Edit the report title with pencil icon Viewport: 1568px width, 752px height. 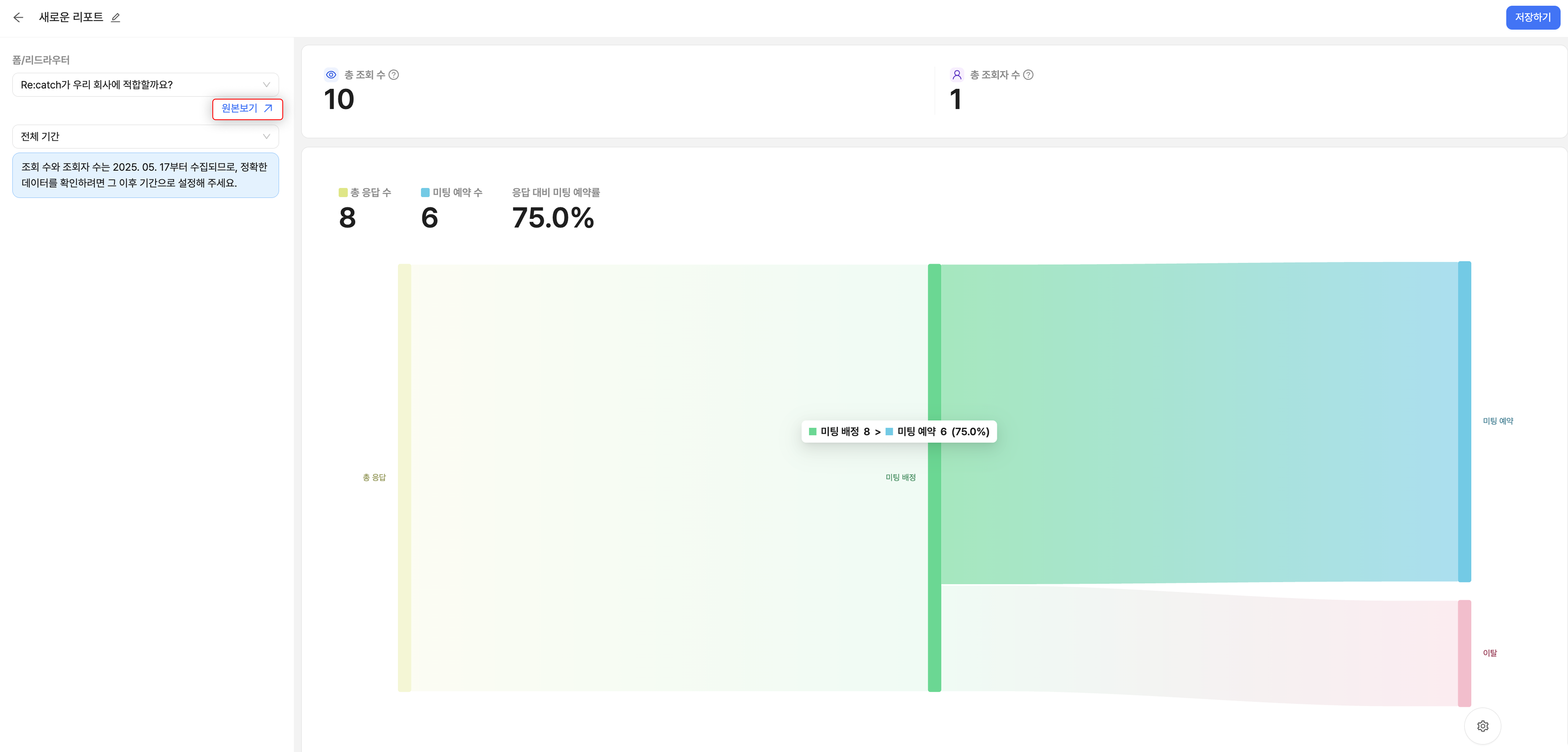point(116,18)
